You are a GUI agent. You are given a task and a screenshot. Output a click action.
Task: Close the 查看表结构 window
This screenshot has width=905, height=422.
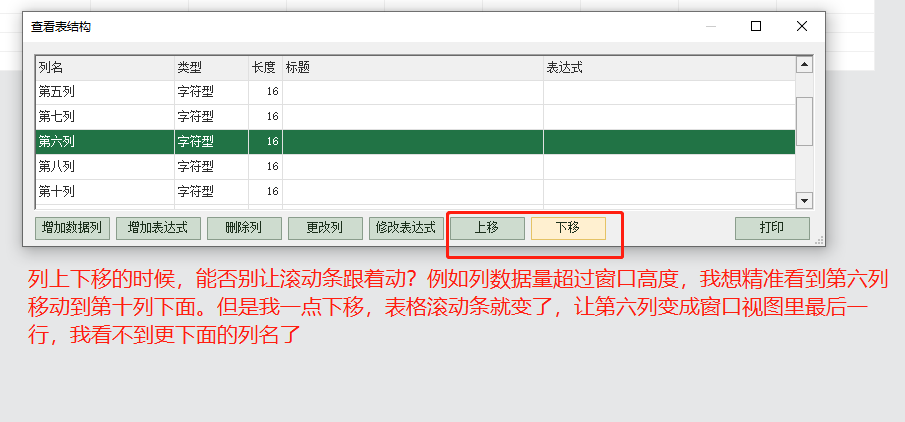coord(802,26)
